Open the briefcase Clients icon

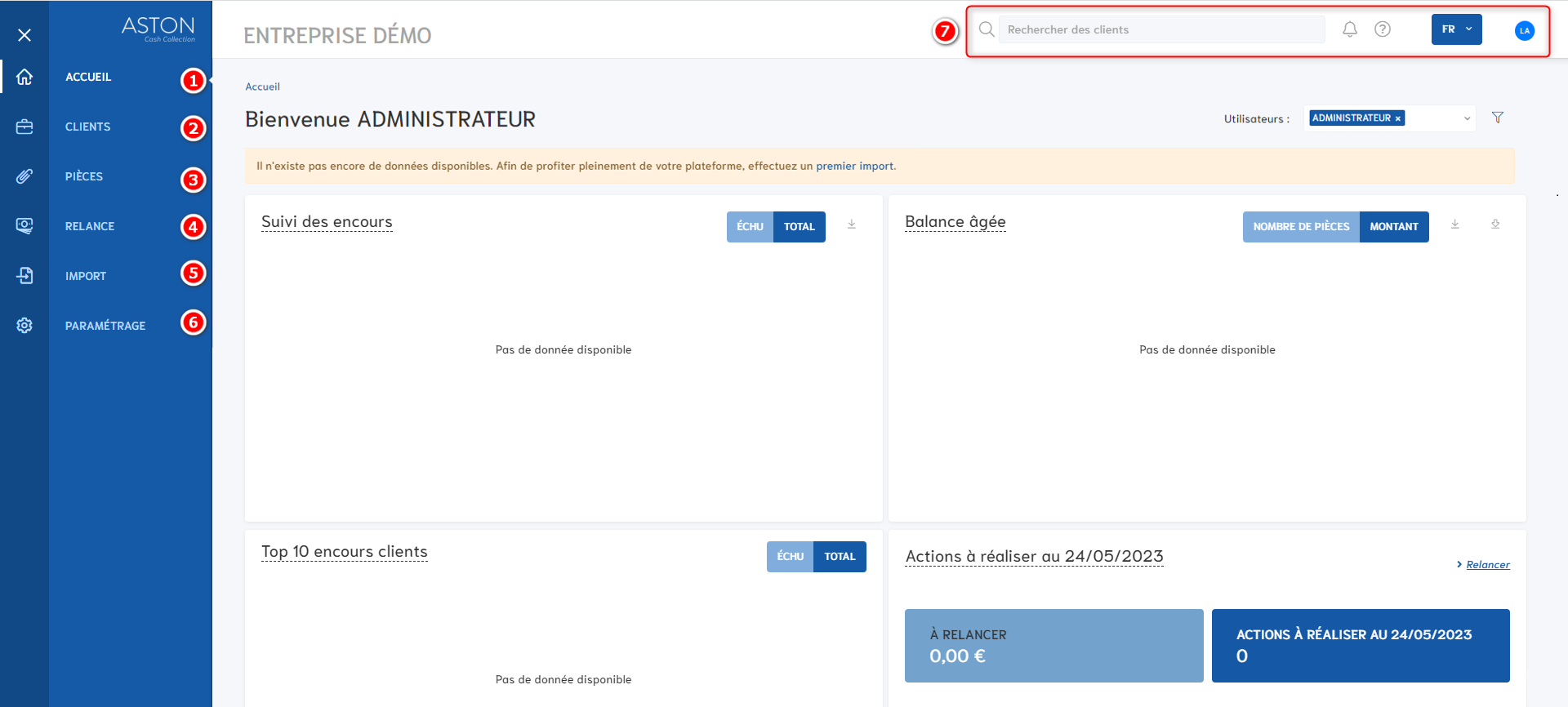(24, 127)
